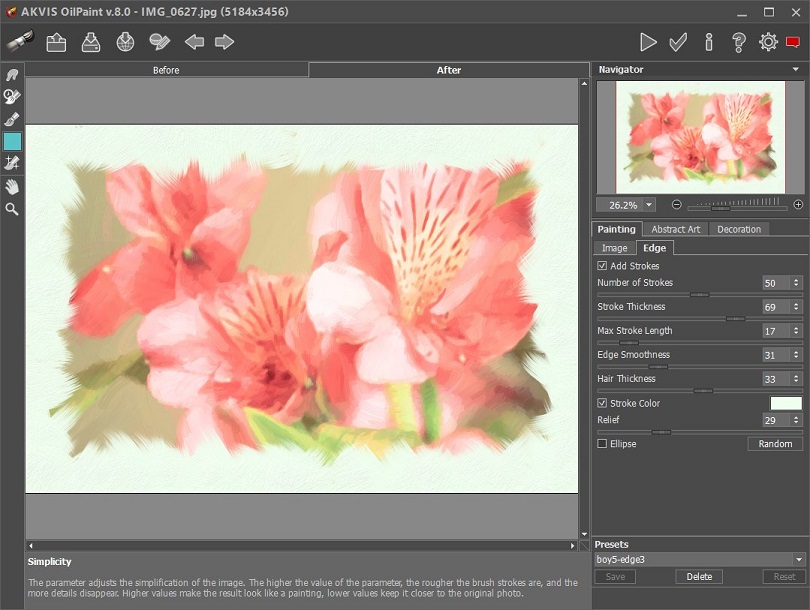810x610 pixels.
Task: Run image processing with the play button
Action: 648,42
